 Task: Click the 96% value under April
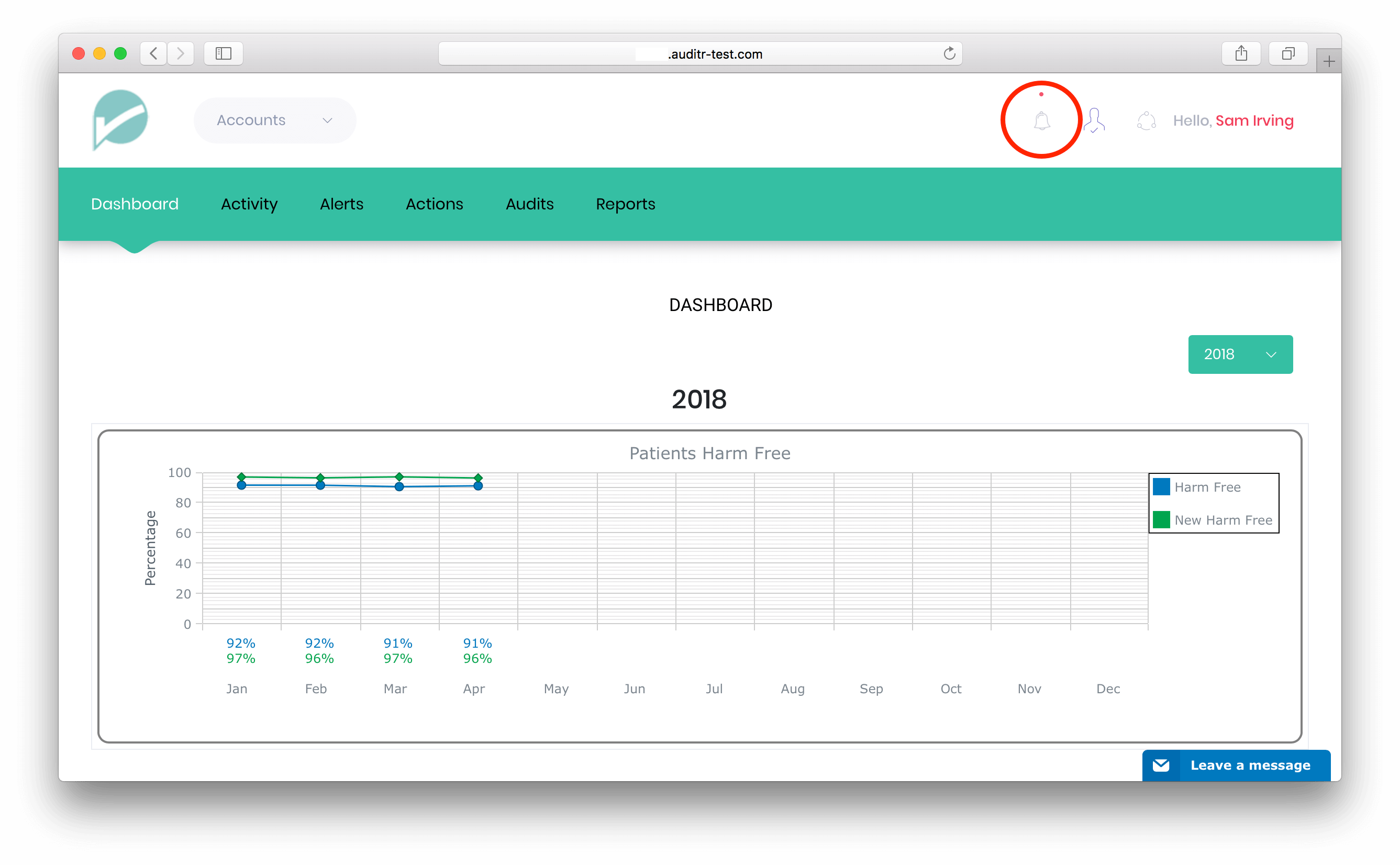[477, 659]
